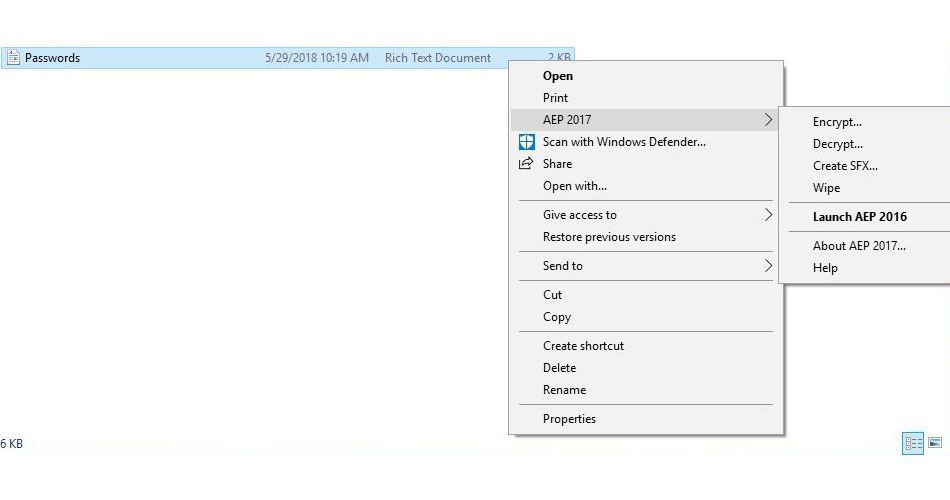Click the Rich Text Document type cell
950x500 pixels.
(438, 58)
